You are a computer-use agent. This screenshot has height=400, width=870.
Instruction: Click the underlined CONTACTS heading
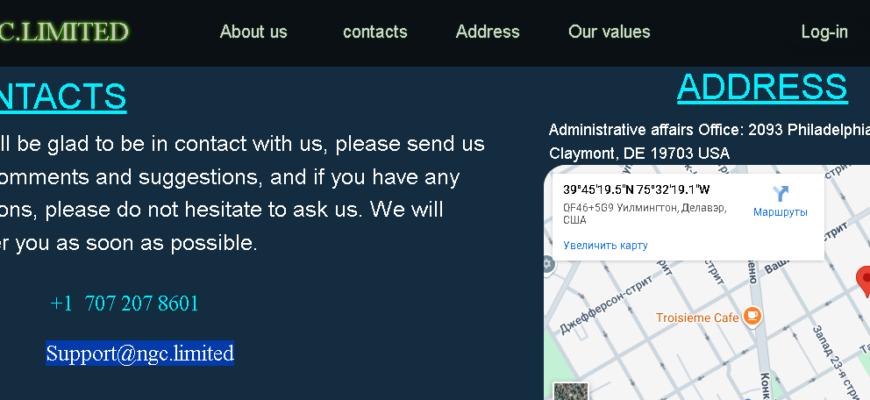pyautogui.click(x=63, y=97)
